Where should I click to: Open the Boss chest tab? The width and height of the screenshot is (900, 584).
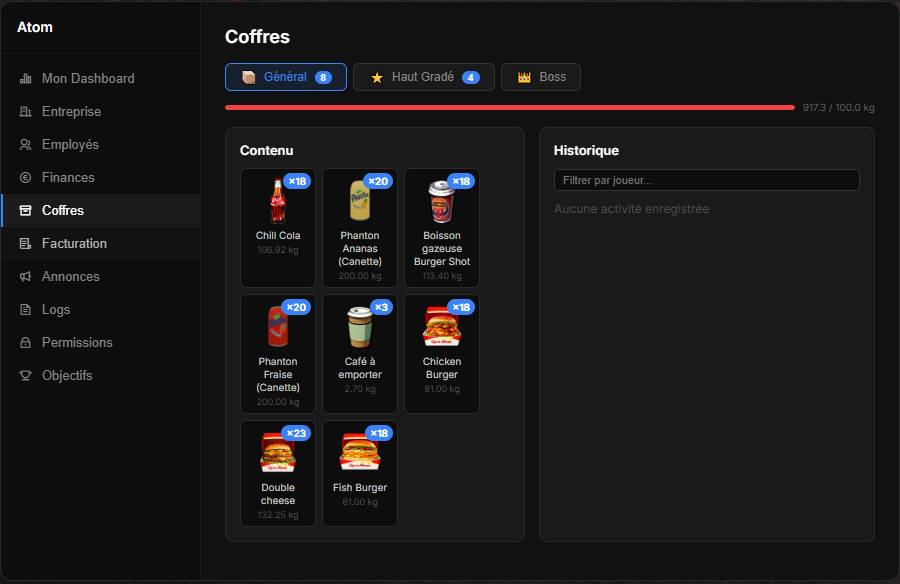tap(541, 77)
